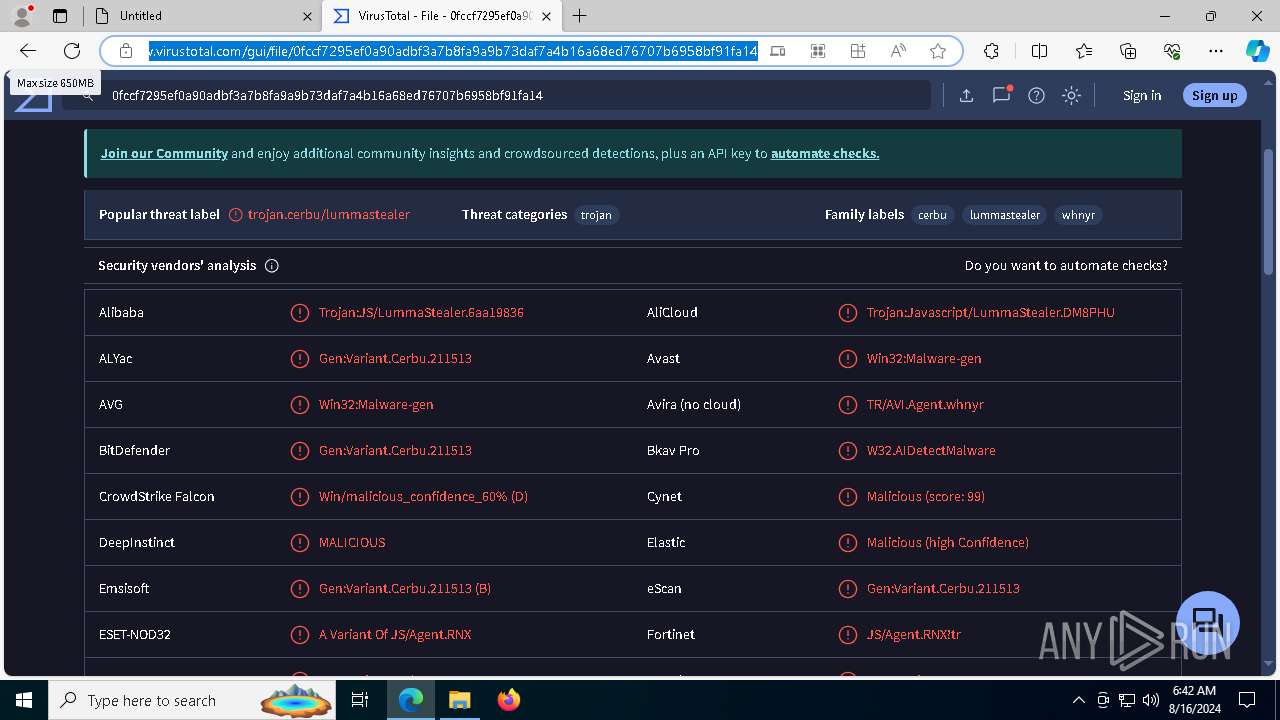Click the browser Back arrow

[28, 51]
